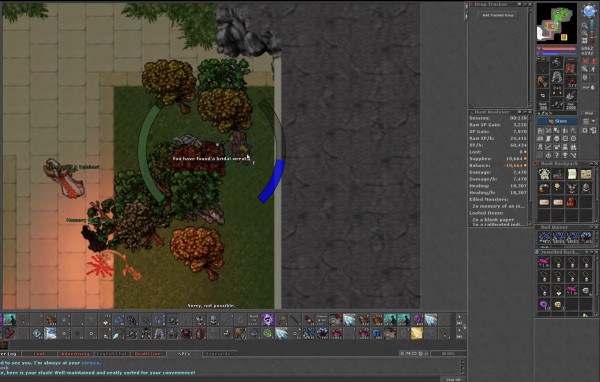Select the first arrow stack in Red Quiver
Viewport: 600px width, 382px height.
[x=544, y=238]
